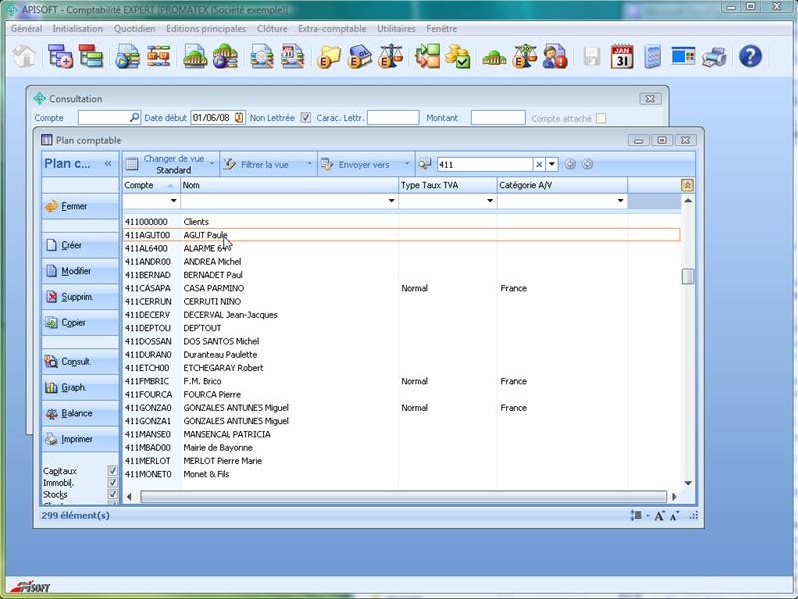Click the vertical scrollbar thumb in account list
The image size is (798, 599).
[x=688, y=276]
